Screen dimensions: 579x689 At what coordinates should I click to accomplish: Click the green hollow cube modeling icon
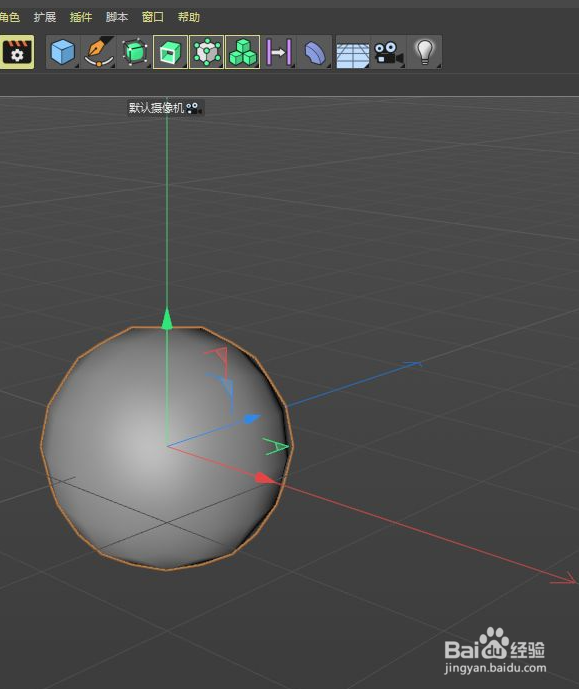point(170,52)
